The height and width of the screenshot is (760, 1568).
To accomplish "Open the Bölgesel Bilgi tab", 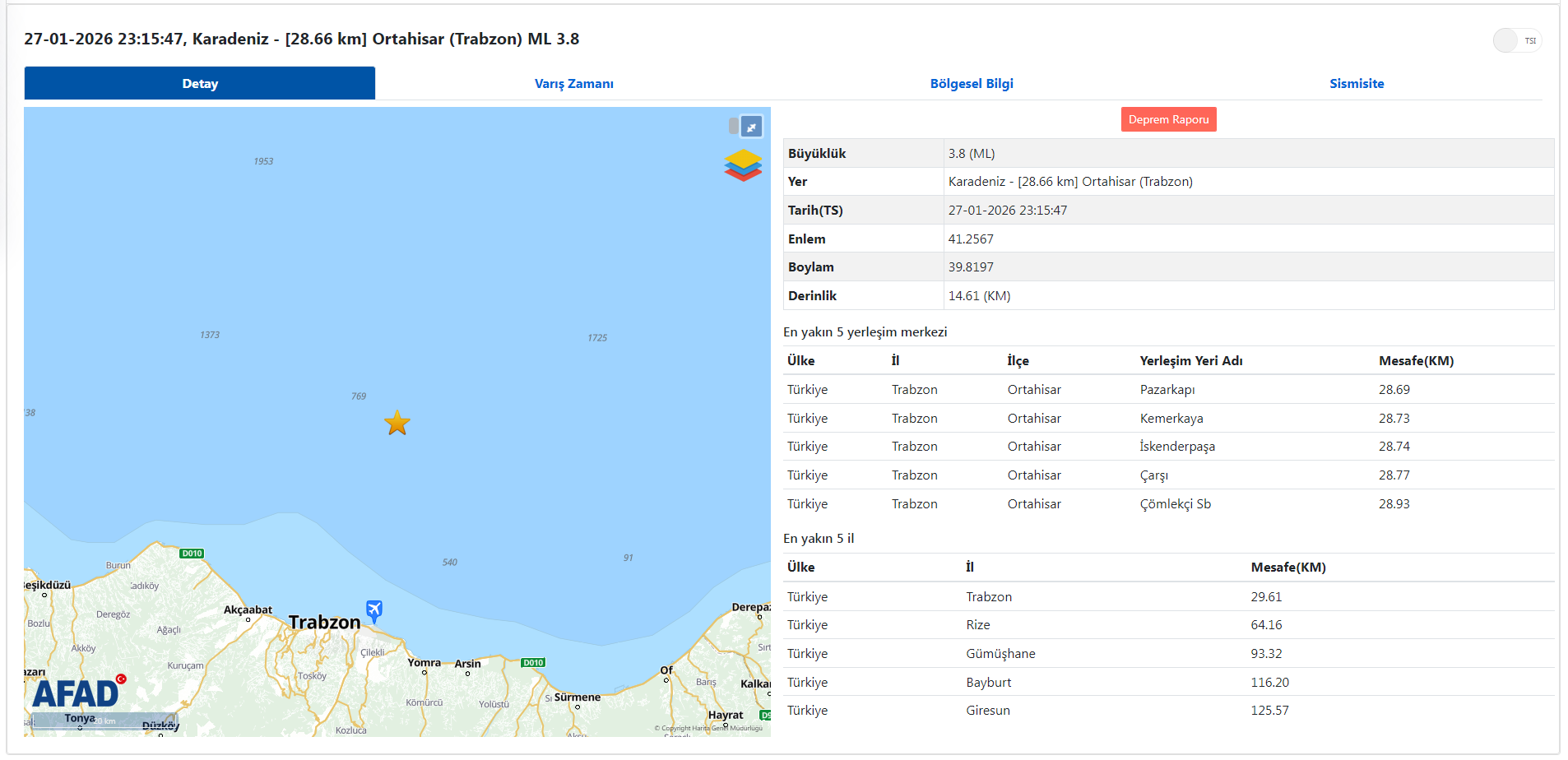I will click(x=971, y=83).
